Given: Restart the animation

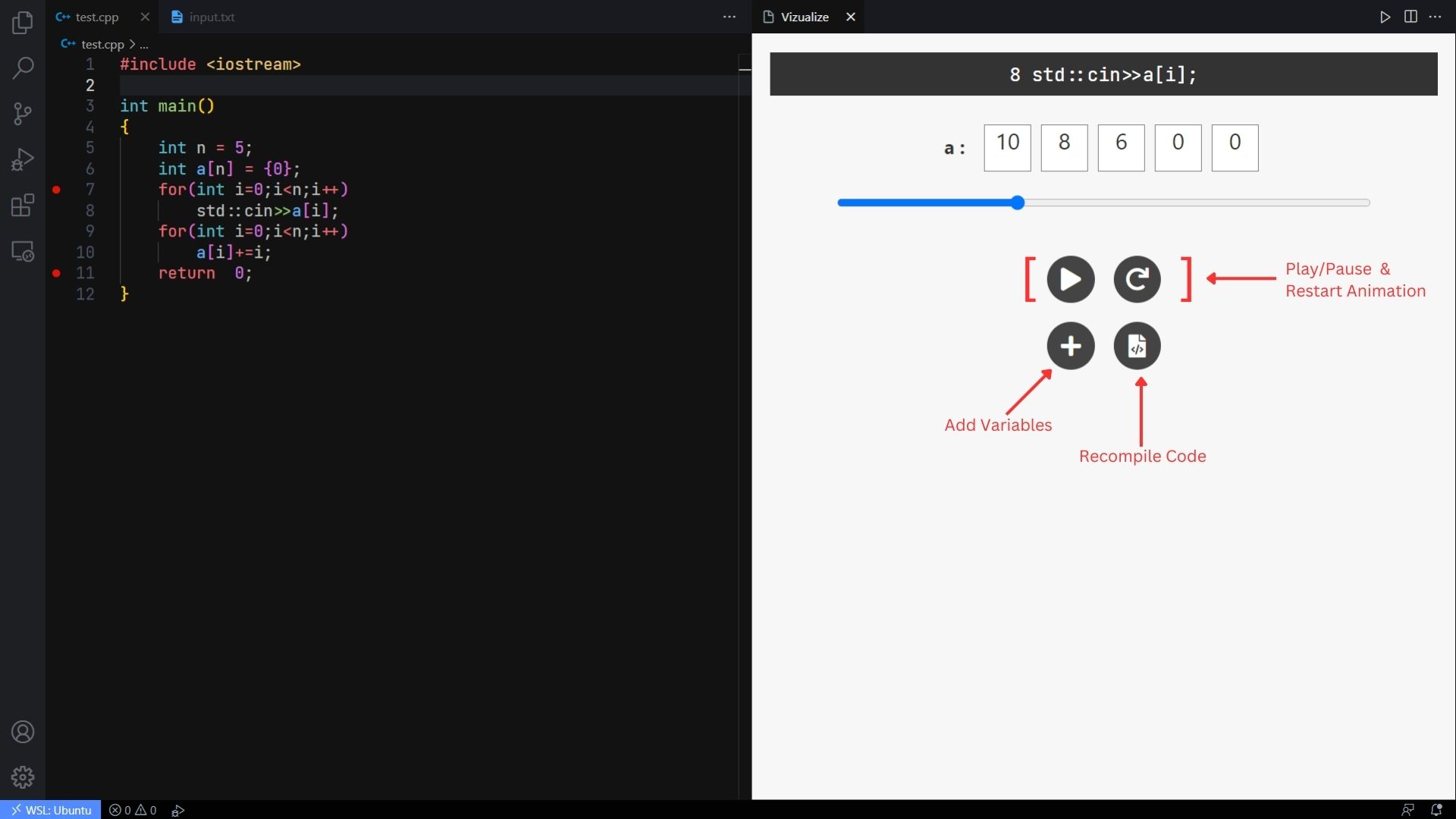Looking at the screenshot, I should click(x=1137, y=279).
